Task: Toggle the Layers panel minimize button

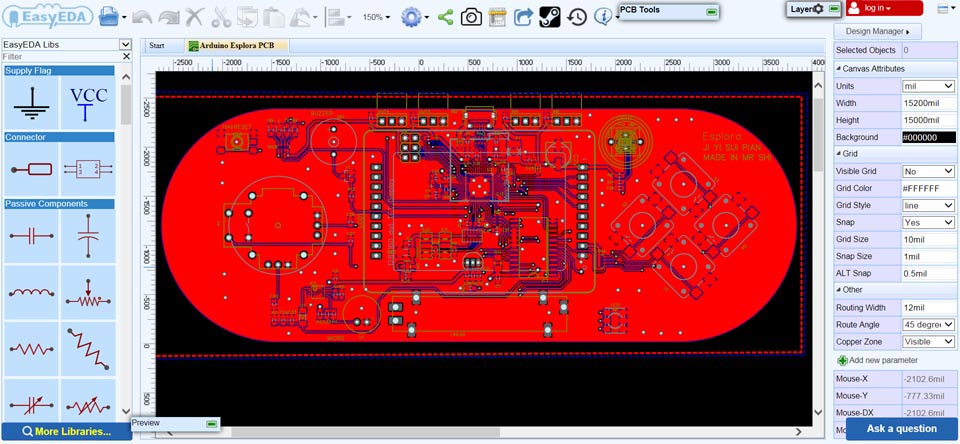Action: click(833, 9)
